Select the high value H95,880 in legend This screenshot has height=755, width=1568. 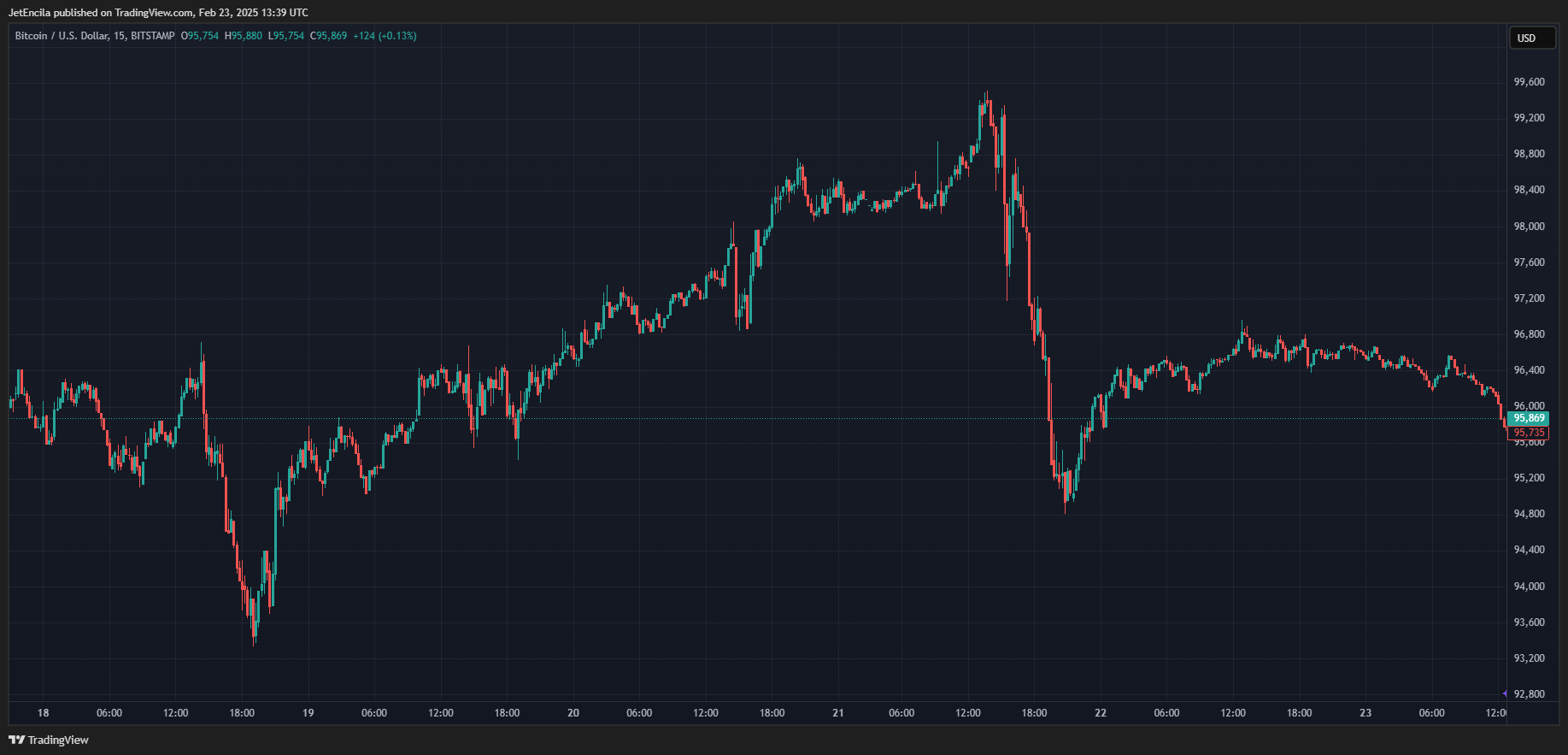pyautogui.click(x=244, y=36)
